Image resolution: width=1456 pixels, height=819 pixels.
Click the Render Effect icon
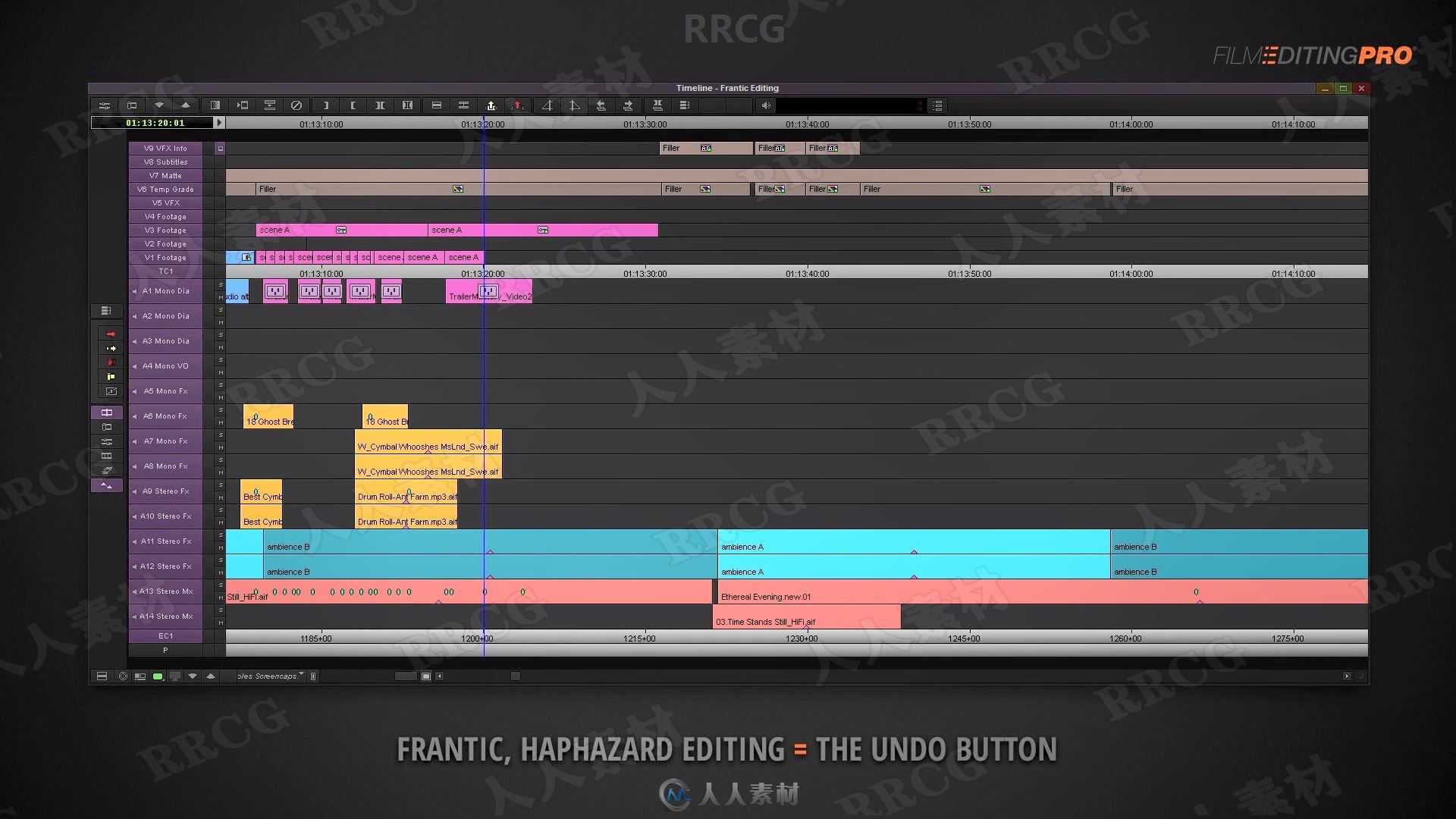pyautogui.click(x=269, y=105)
